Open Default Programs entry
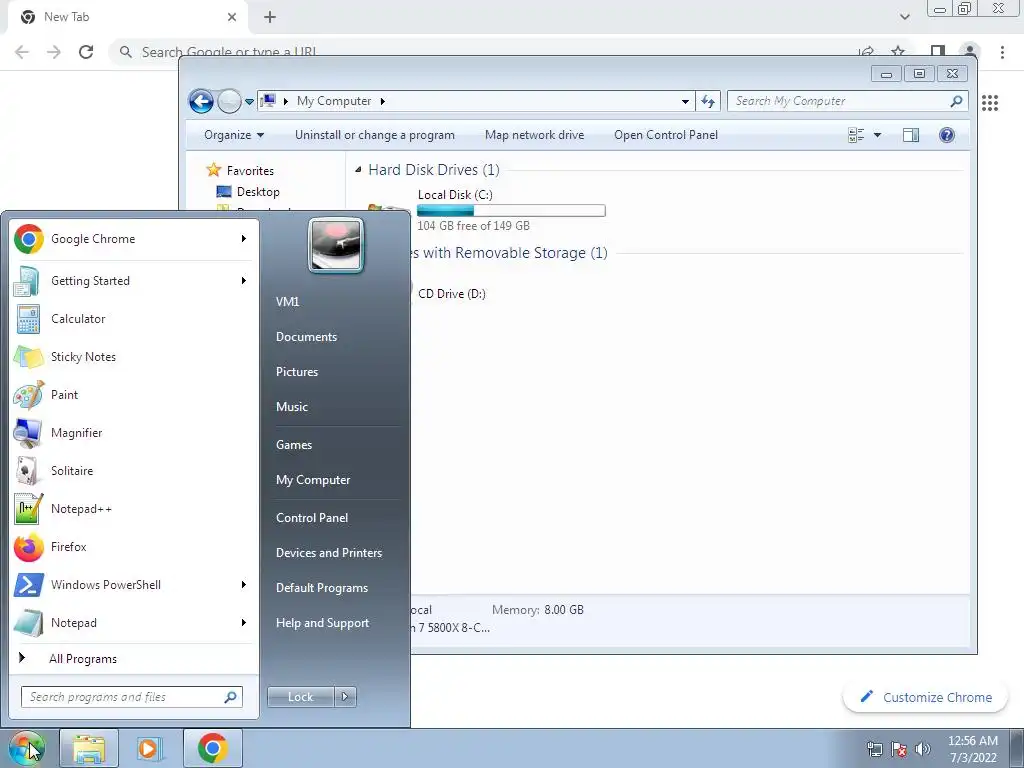The width and height of the screenshot is (1024, 768). pos(334,588)
